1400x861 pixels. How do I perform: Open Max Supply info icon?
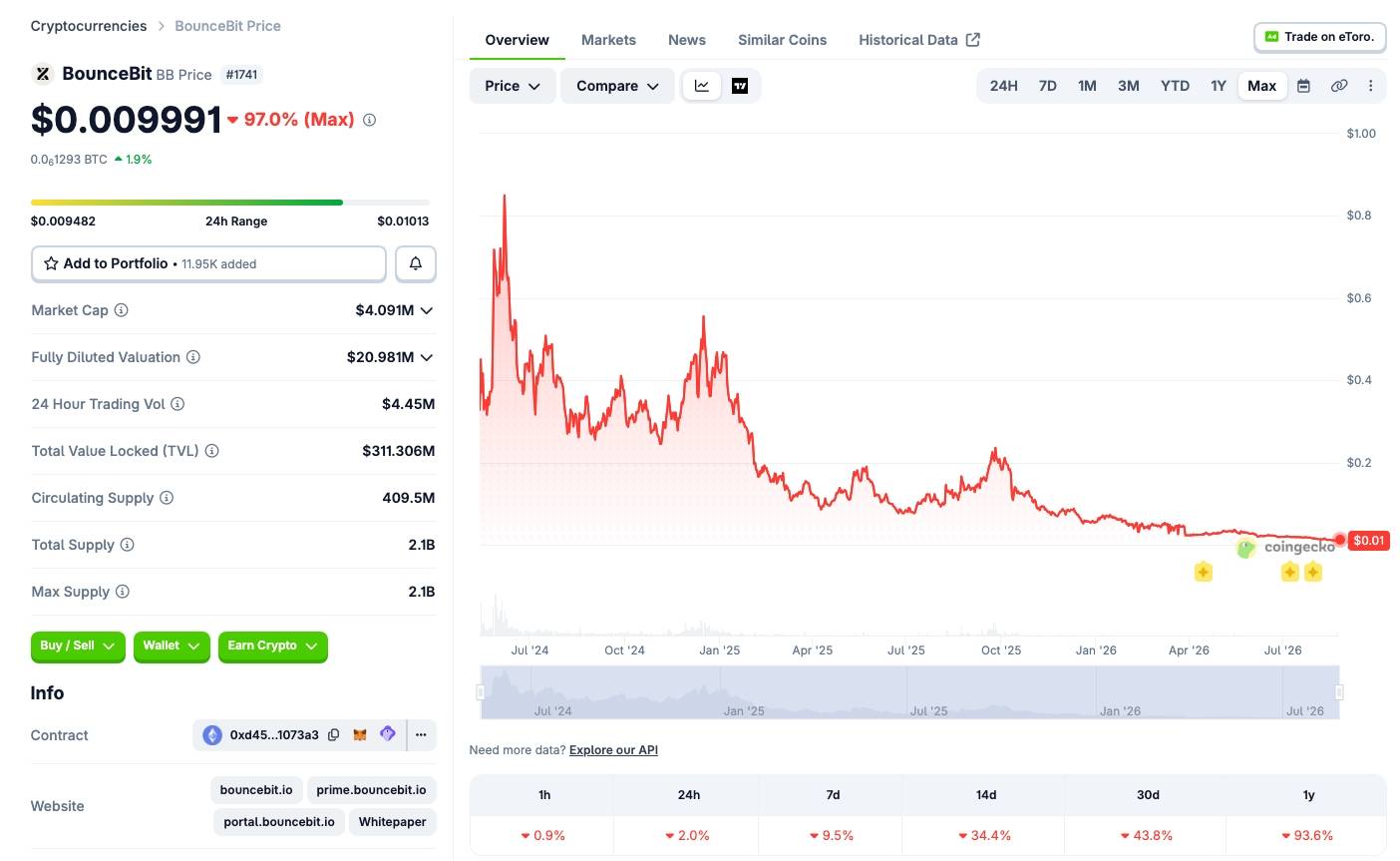pyautogui.click(x=122, y=592)
